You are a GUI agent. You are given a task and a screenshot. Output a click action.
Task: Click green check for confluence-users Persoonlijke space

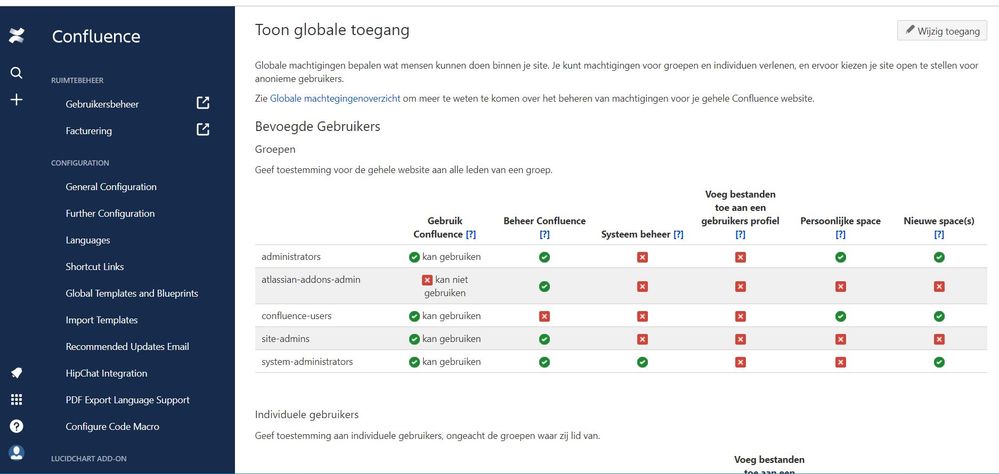(x=840, y=316)
